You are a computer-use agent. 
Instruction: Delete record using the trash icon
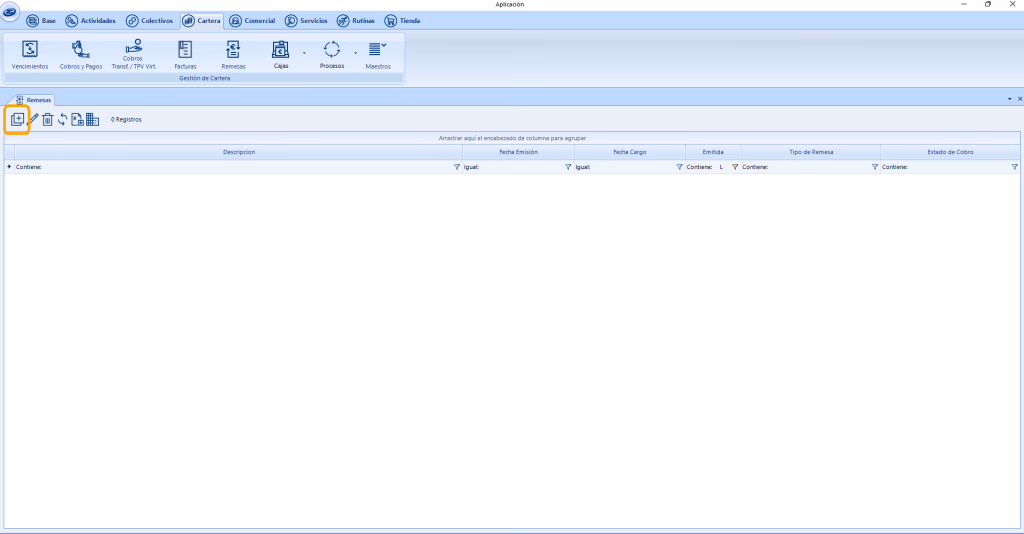point(47,119)
